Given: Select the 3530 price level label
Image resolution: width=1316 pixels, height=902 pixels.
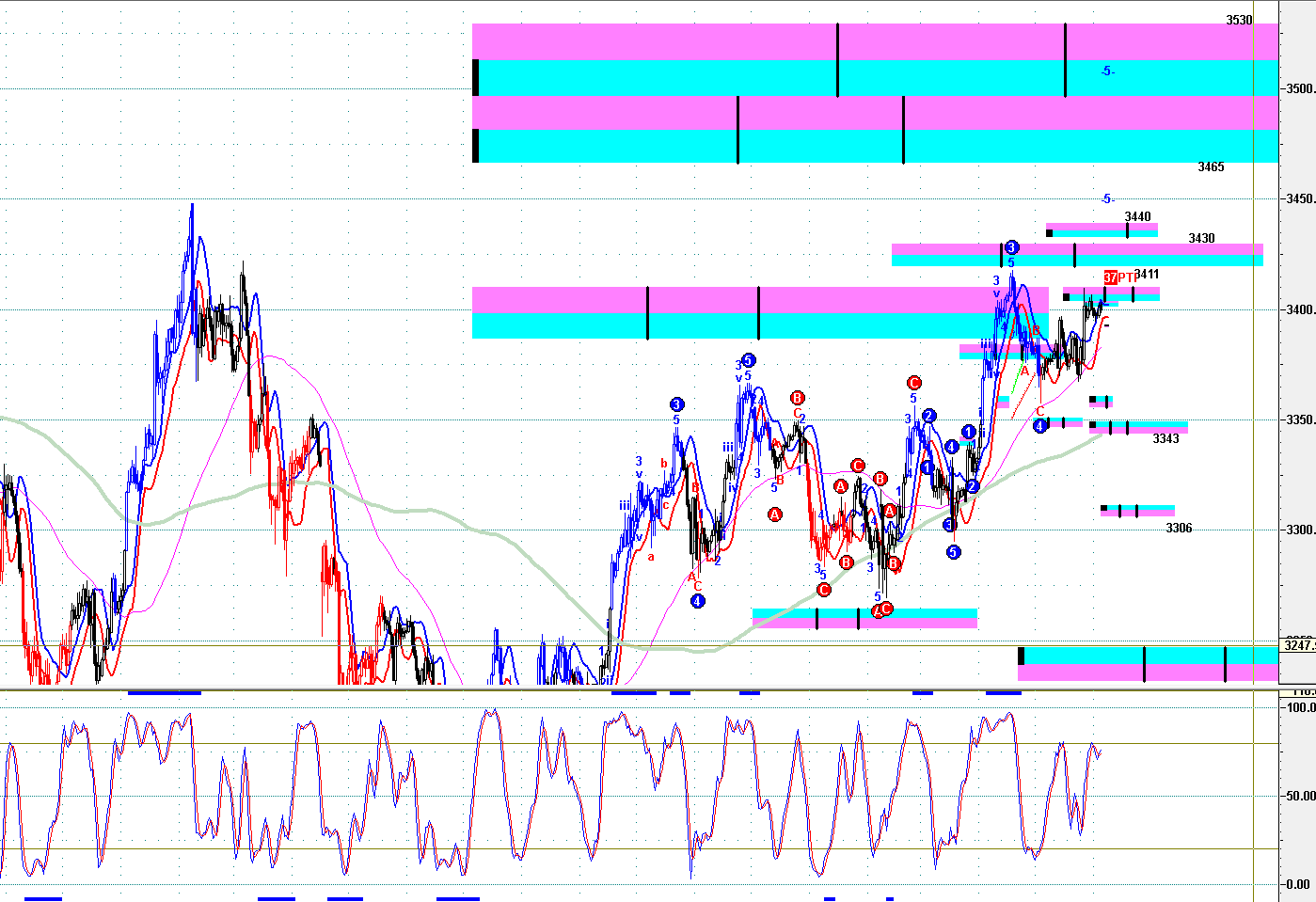Looking at the screenshot, I should (x=1239, y=20).
